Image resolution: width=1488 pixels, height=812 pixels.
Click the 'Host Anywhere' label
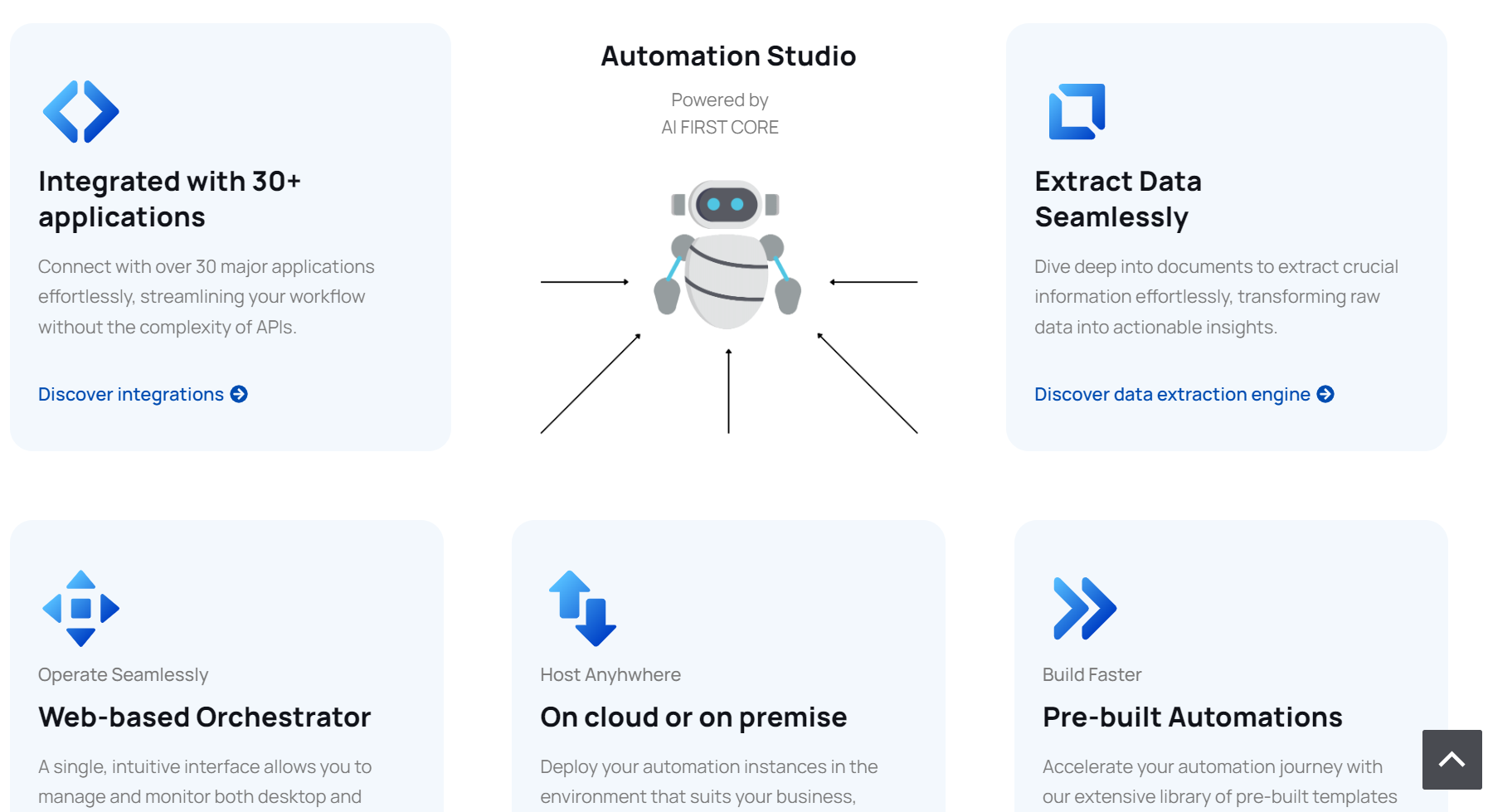click(610, 674)
